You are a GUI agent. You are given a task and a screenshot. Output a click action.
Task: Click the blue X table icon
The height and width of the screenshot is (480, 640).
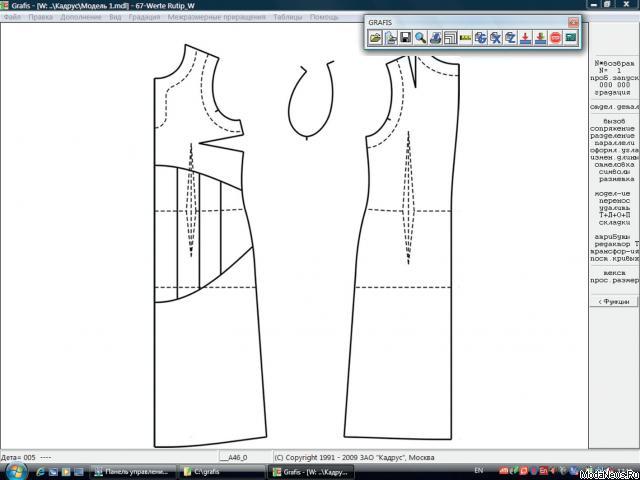point(496,38)
